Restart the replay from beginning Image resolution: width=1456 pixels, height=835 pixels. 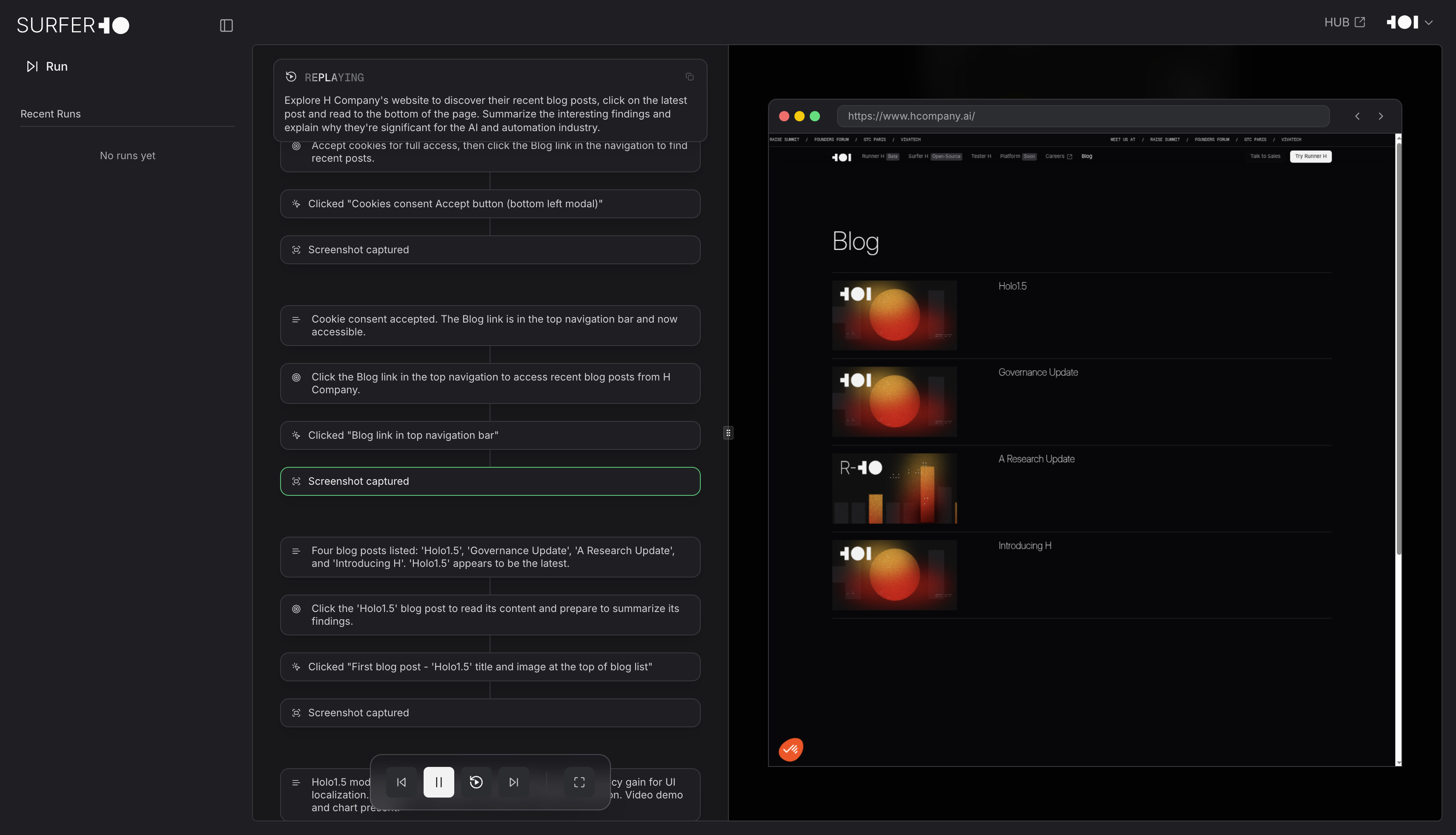[x=476, y=782]
